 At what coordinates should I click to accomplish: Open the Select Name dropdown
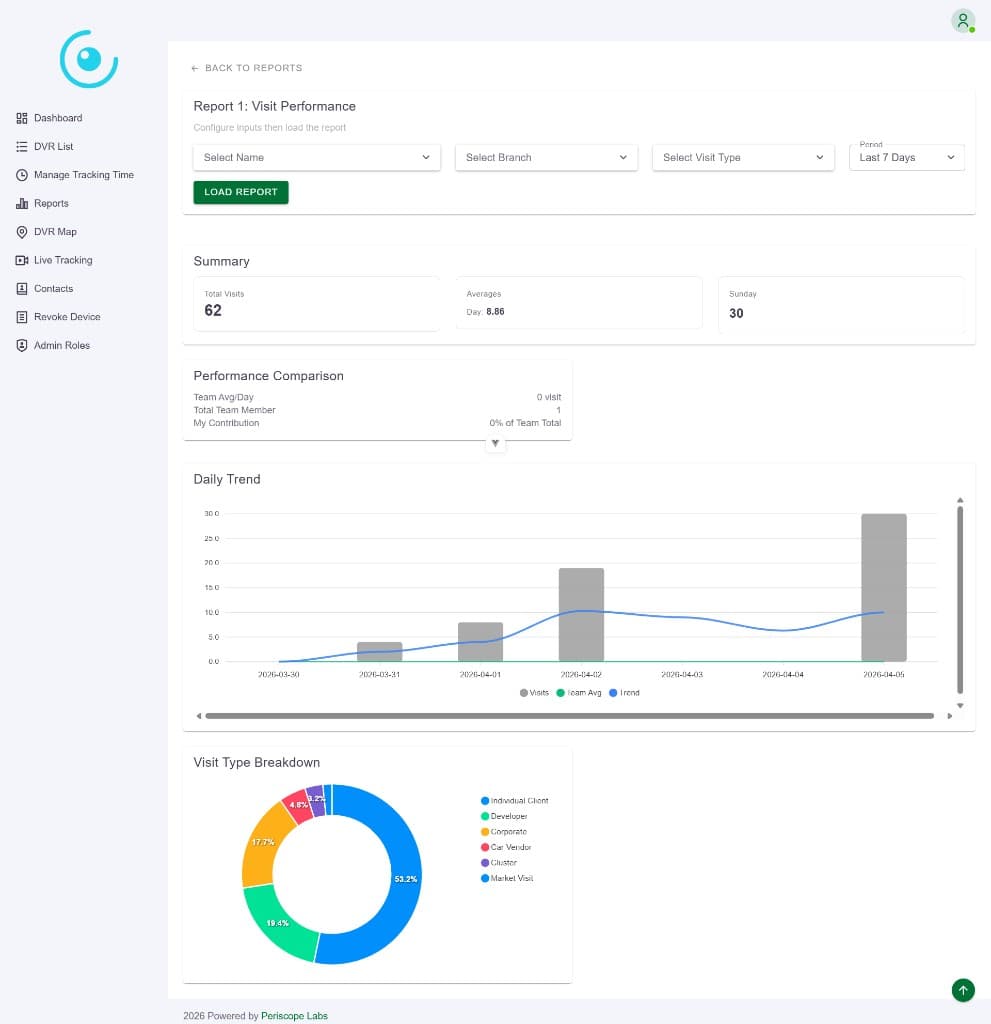(x=316, y=157)
